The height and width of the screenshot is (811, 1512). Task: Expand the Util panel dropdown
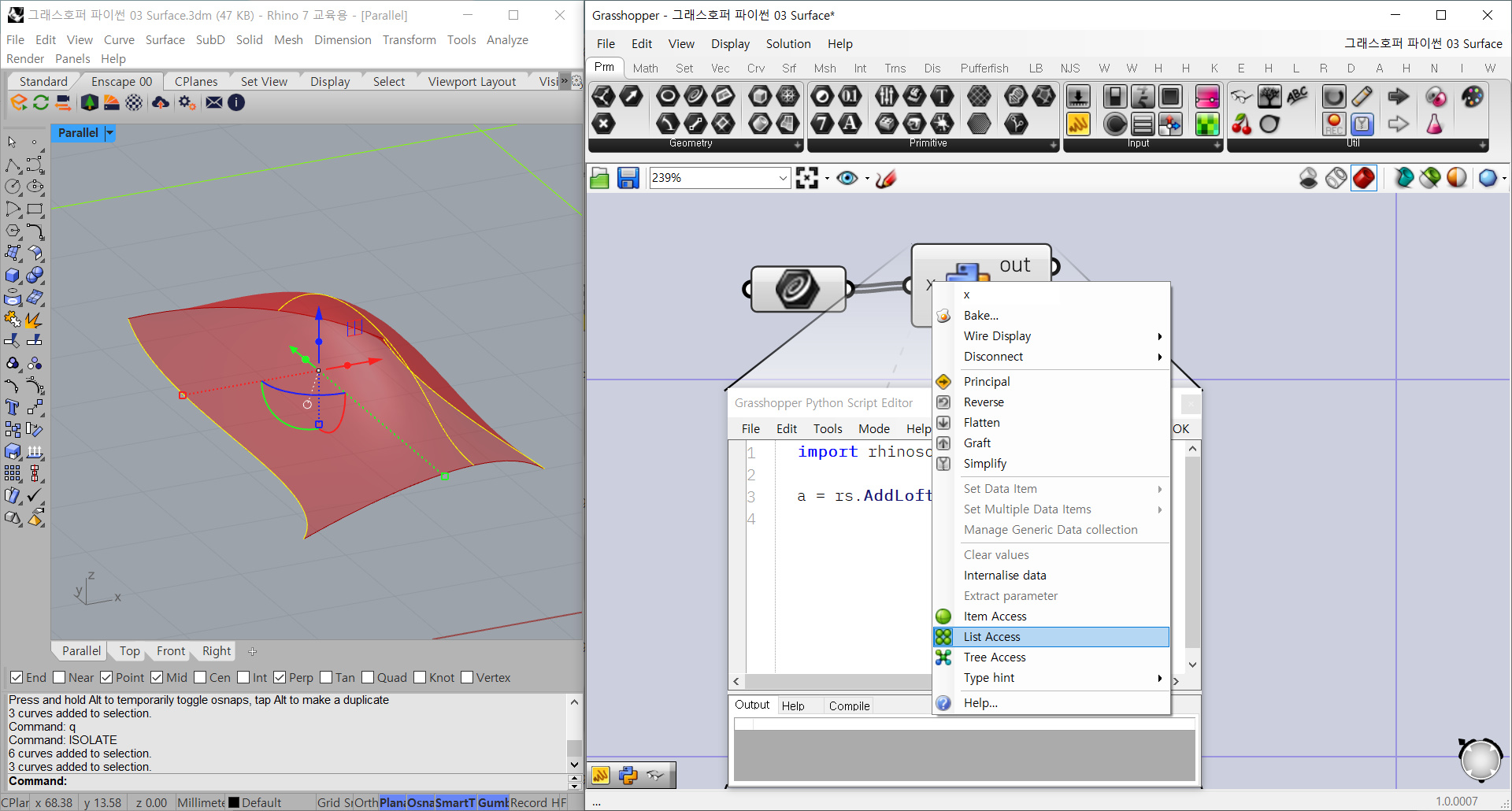pyautogui.click(x=1483, y=144)
